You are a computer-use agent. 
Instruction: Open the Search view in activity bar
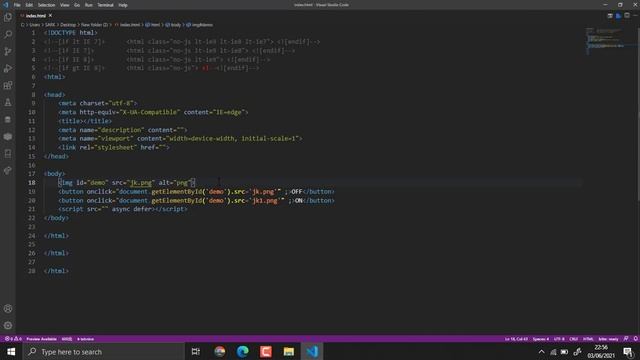pos(8,34)
